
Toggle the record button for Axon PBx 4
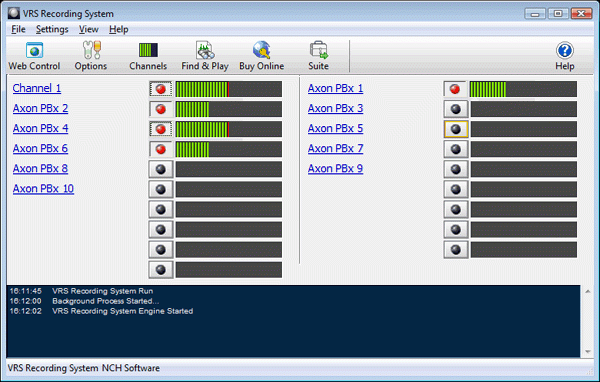pos(161,129)
